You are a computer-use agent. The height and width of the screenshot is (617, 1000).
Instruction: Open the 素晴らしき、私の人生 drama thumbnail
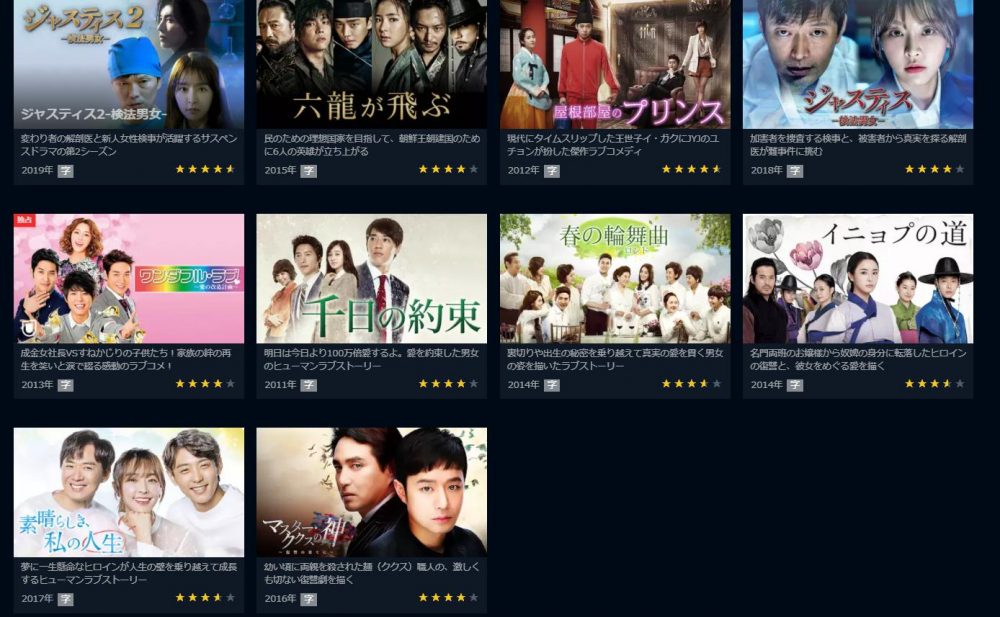click(129, 493)
